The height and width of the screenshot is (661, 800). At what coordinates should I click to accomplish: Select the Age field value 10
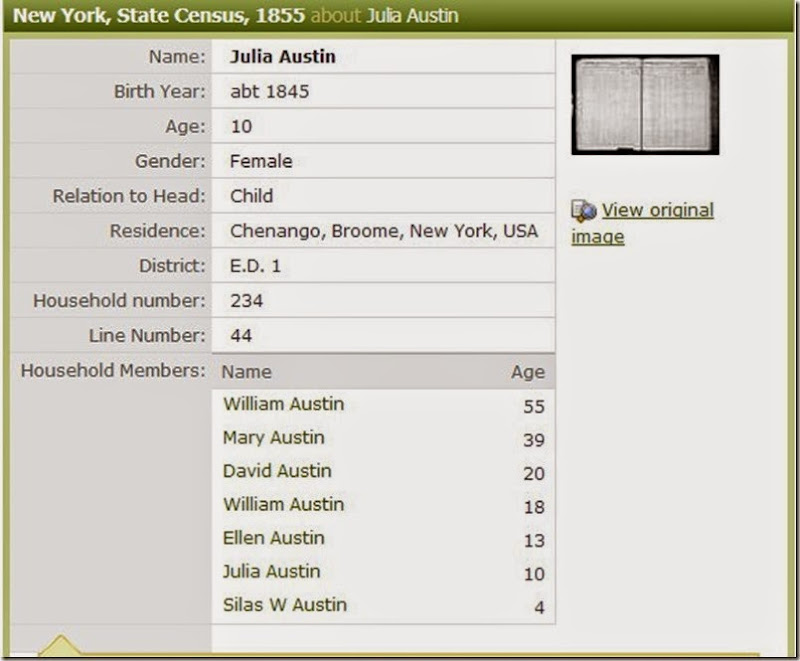click(x=241, y=126)
